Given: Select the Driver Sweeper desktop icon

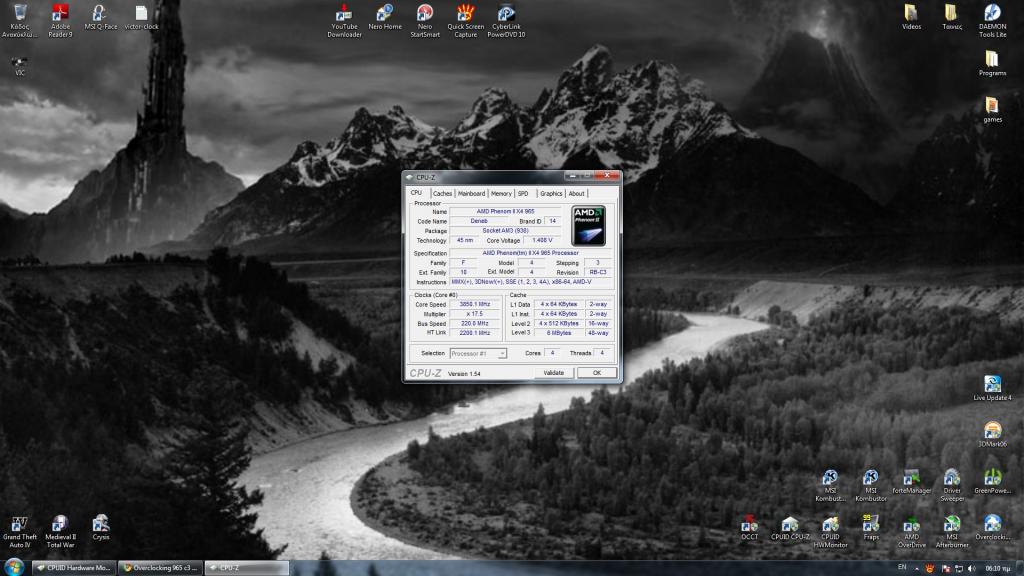Looking at the screenshot, I should coord(952,478).
